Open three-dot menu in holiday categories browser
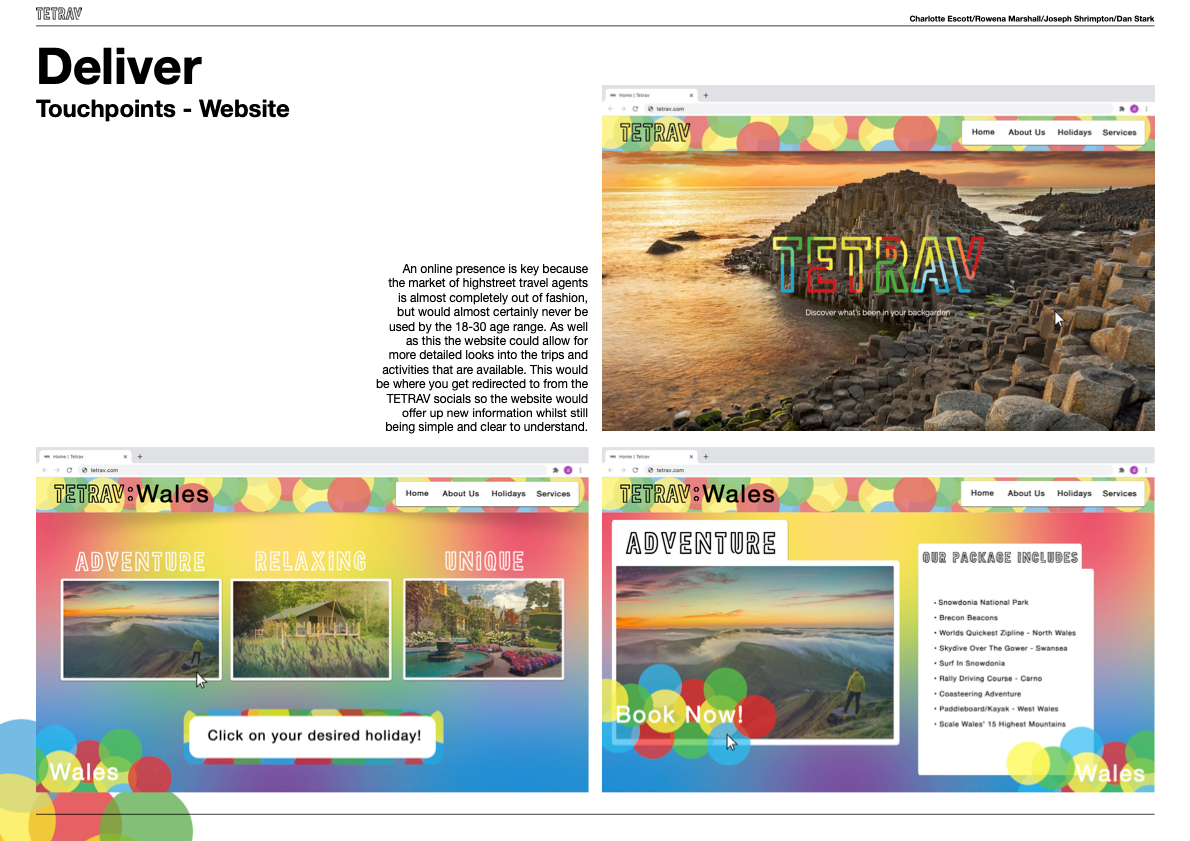This screenshot has width=1190, height=841. (580, 471)
